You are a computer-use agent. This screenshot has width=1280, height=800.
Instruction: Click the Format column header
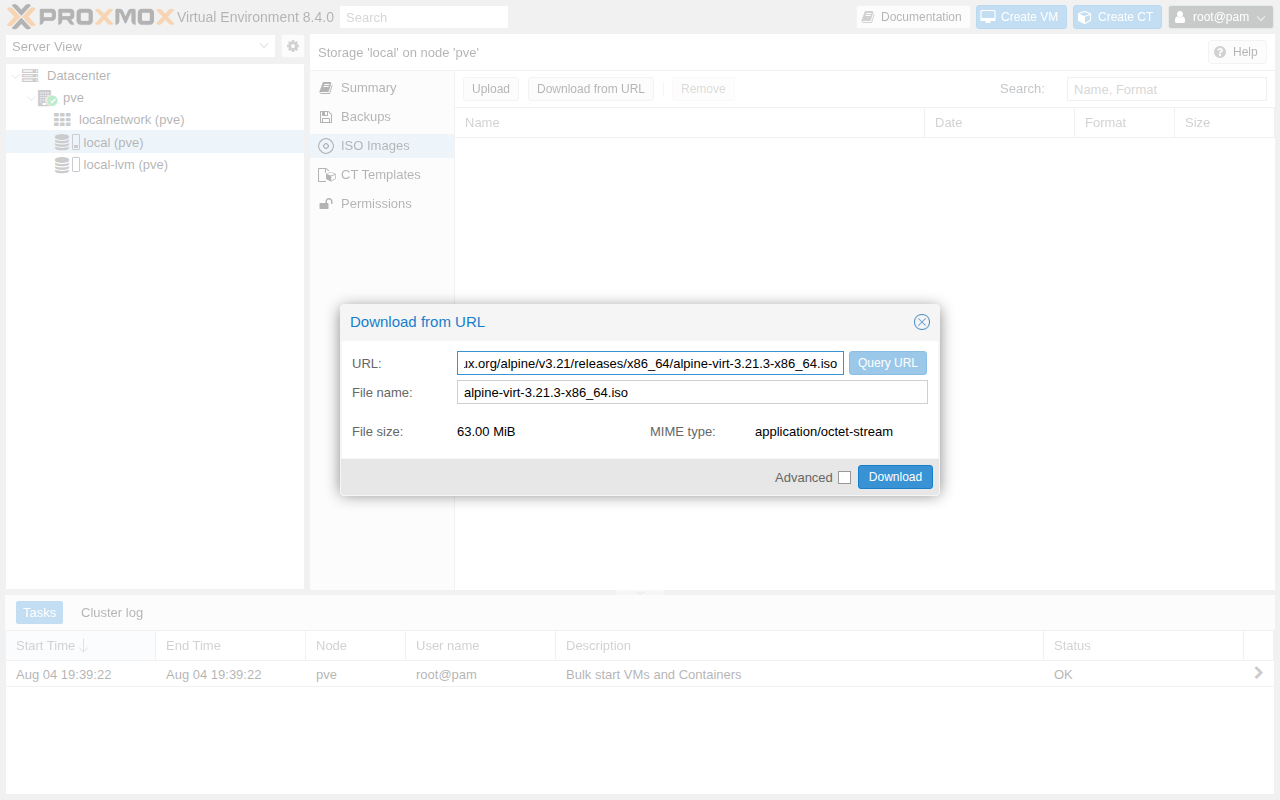pos(1125,123)
